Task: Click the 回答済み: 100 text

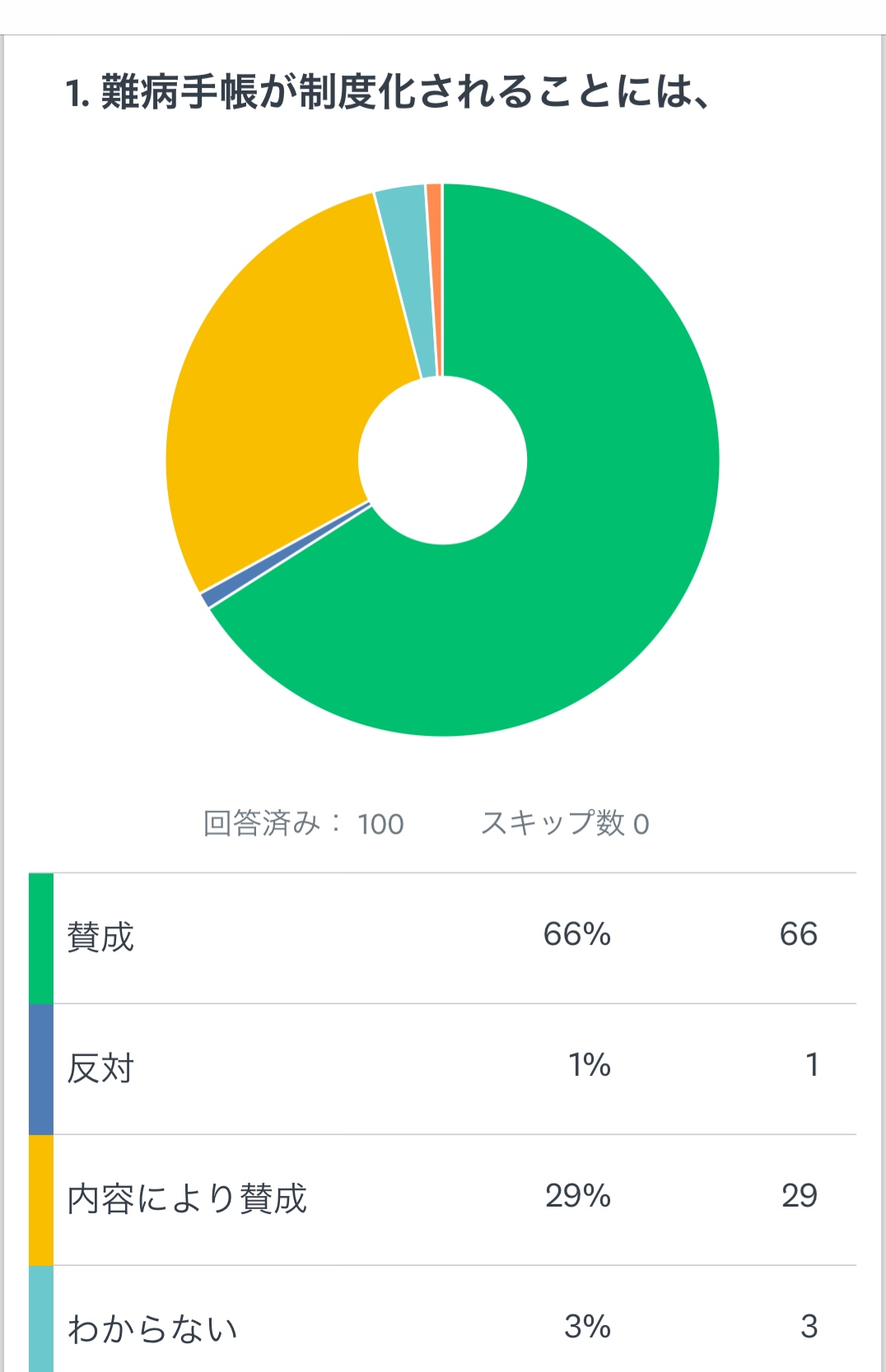Action: pyautogui.click(x=304, y=823)
